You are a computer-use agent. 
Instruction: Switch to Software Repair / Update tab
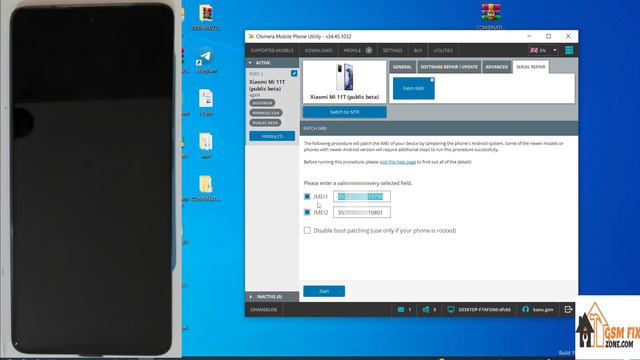(x=449, y=67)
